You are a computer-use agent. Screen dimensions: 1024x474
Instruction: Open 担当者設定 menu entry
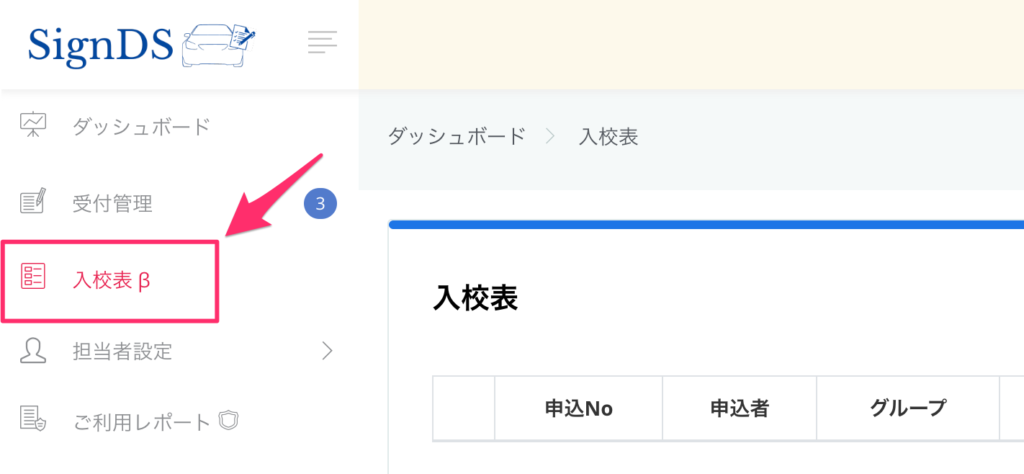pos(122,351)
